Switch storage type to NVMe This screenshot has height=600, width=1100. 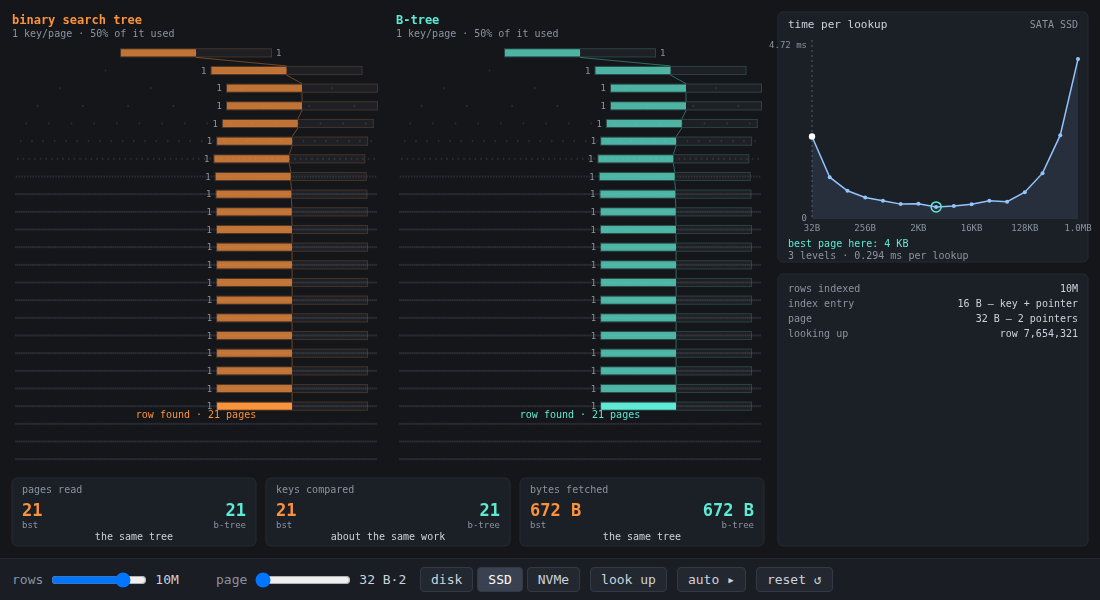[x=553, y=580]
